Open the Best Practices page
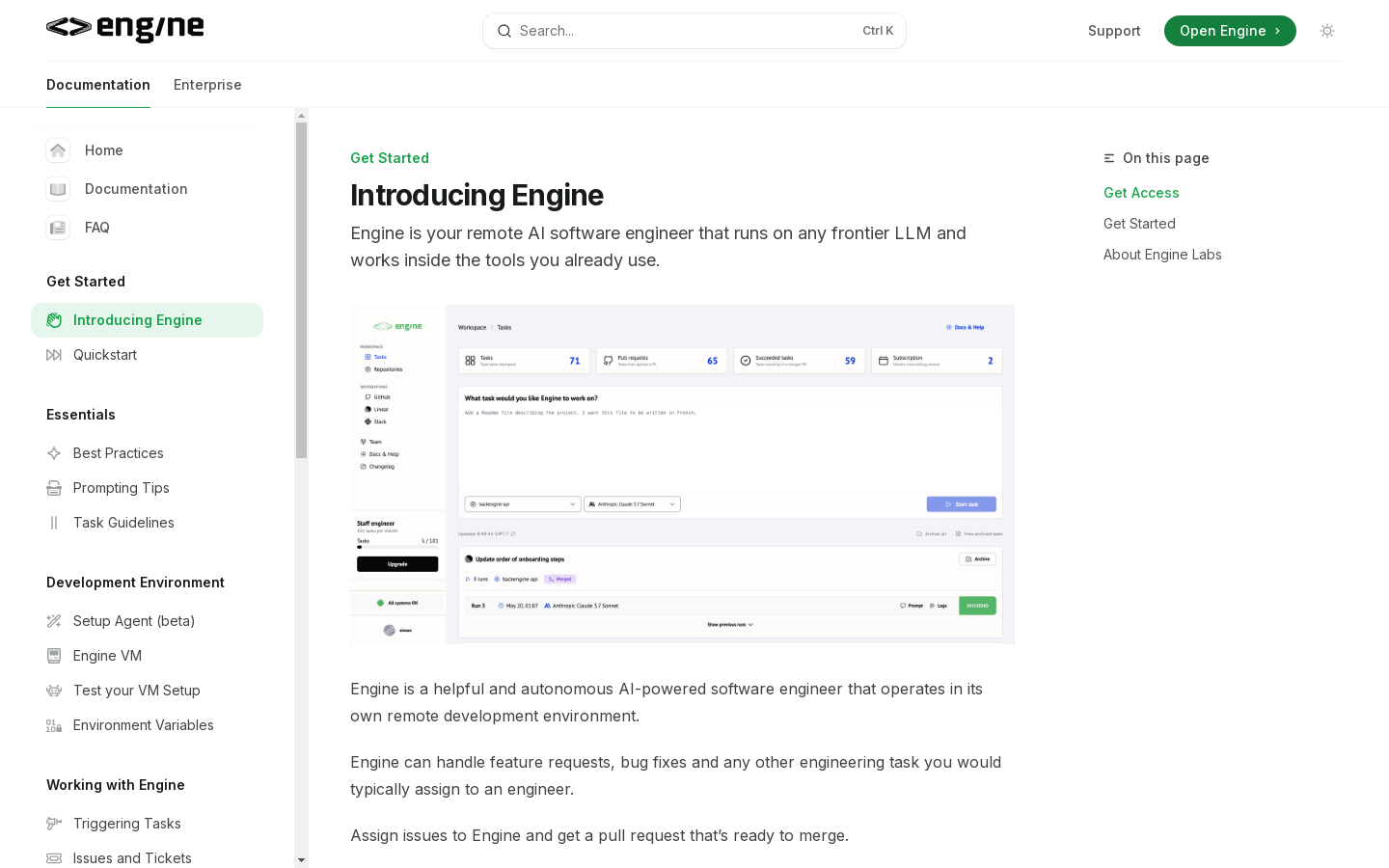 tap(147, 453)
